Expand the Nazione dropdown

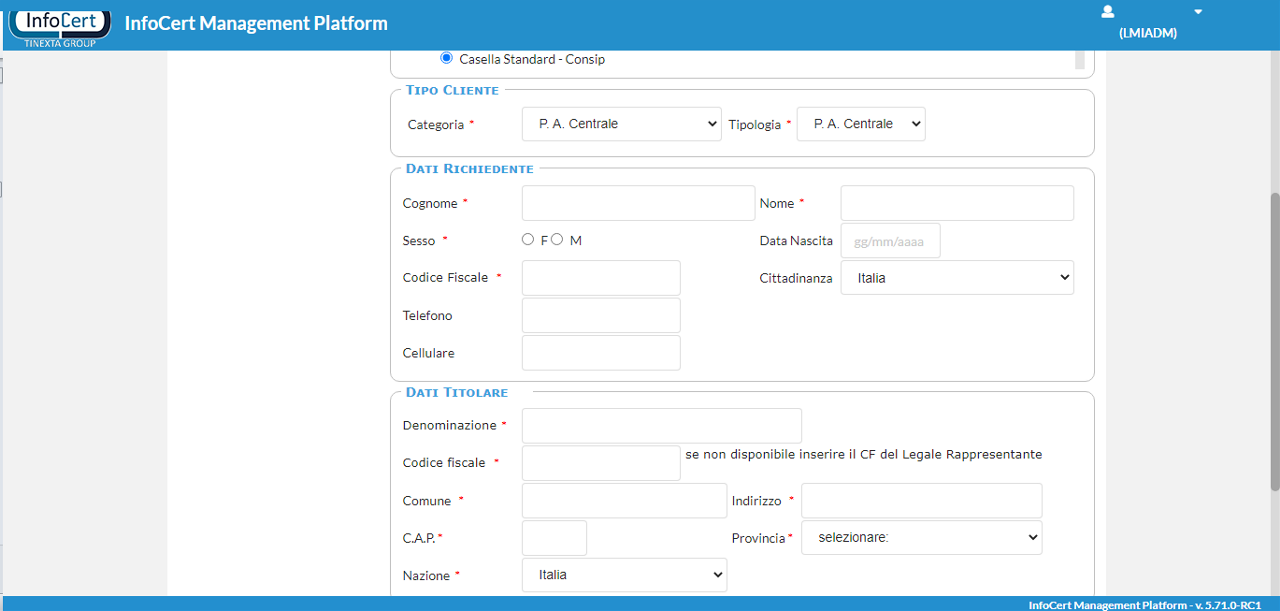[x=624, y=575]
